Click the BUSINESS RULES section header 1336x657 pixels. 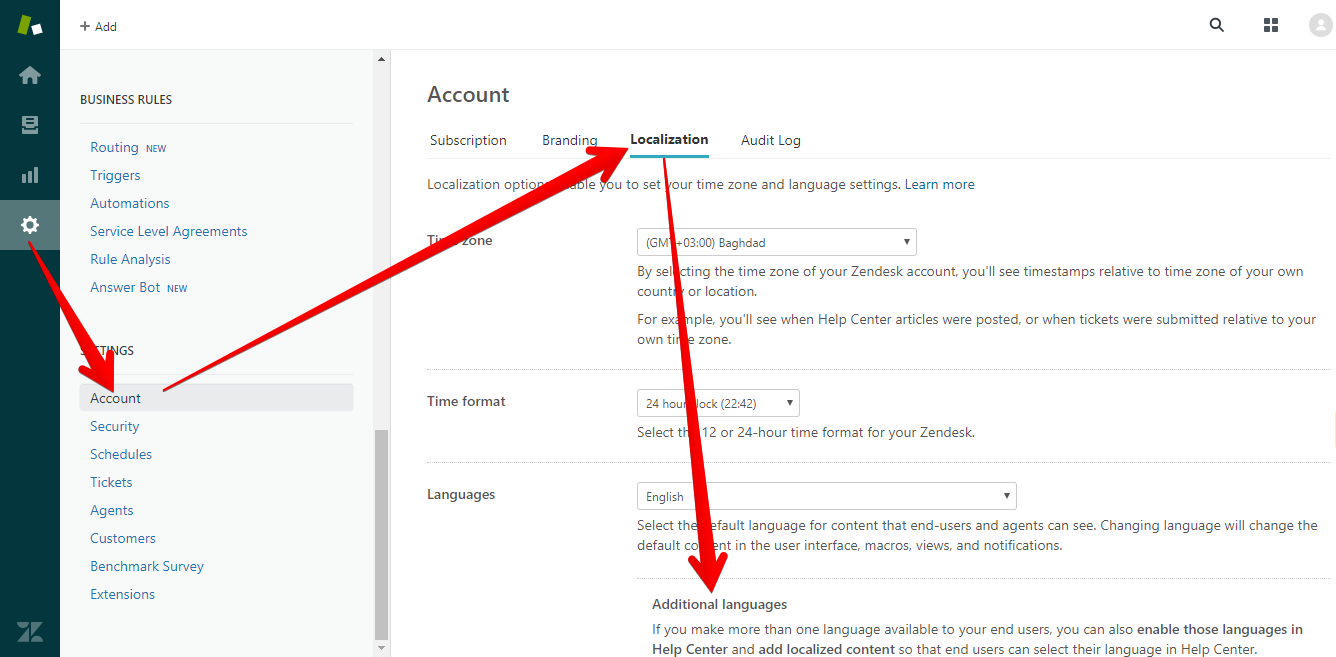click(x=126, y=100)
